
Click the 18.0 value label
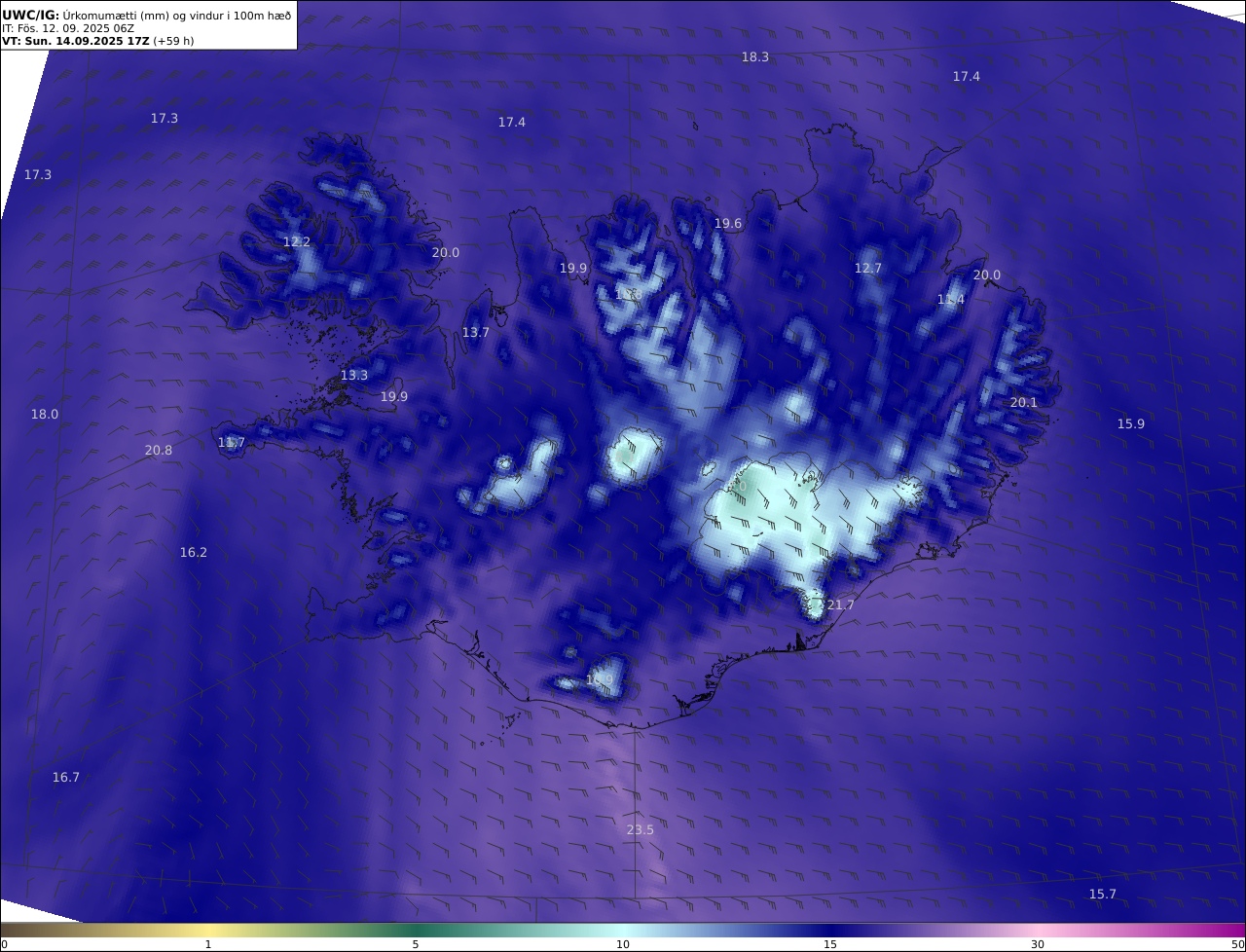pos(45,415)
